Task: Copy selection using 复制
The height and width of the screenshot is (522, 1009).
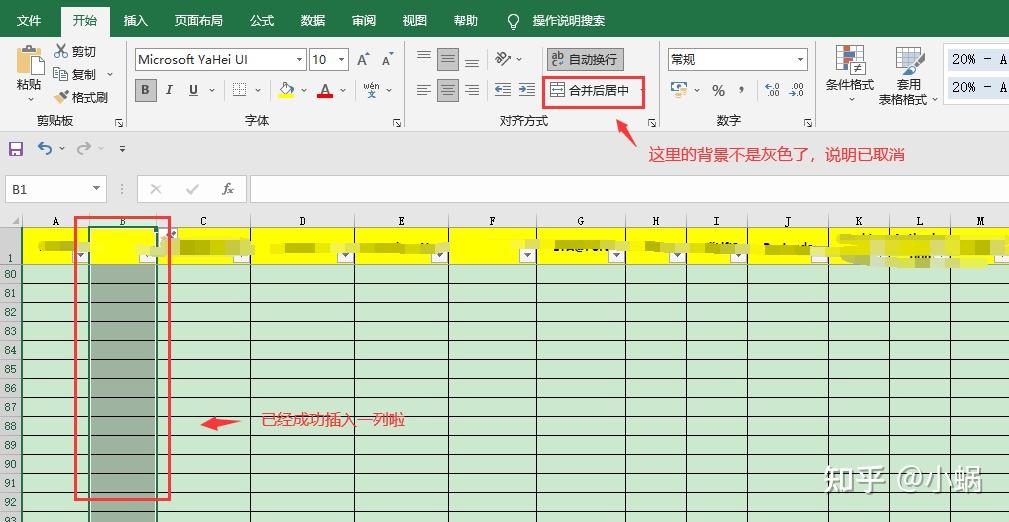Action: click(75, 75)
